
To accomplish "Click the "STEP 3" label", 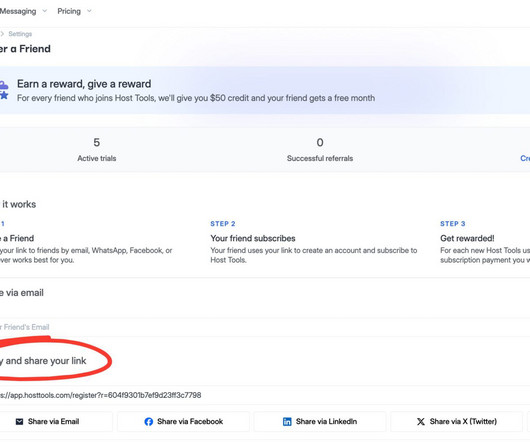I will (453, 224).
